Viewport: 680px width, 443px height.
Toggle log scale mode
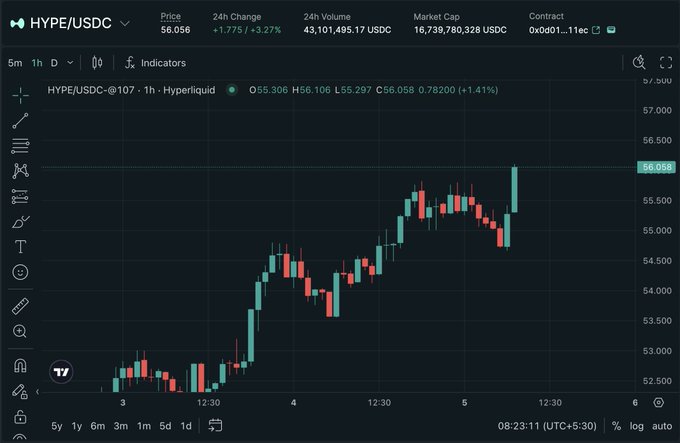[x=637, y=426]
